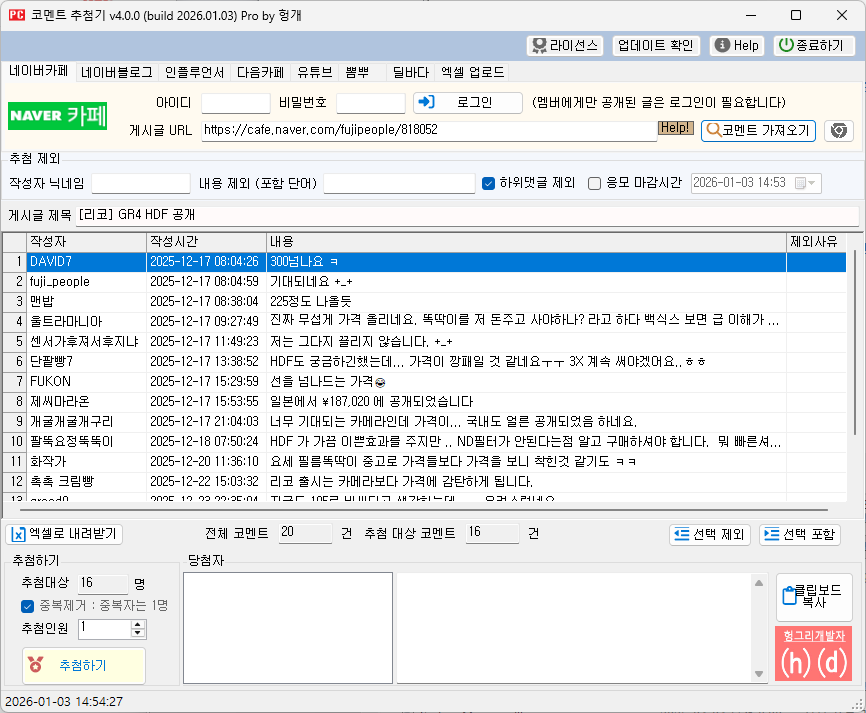Quit the app with 종료하기
This screenshot has height=713, width=866.
[814, 45]
